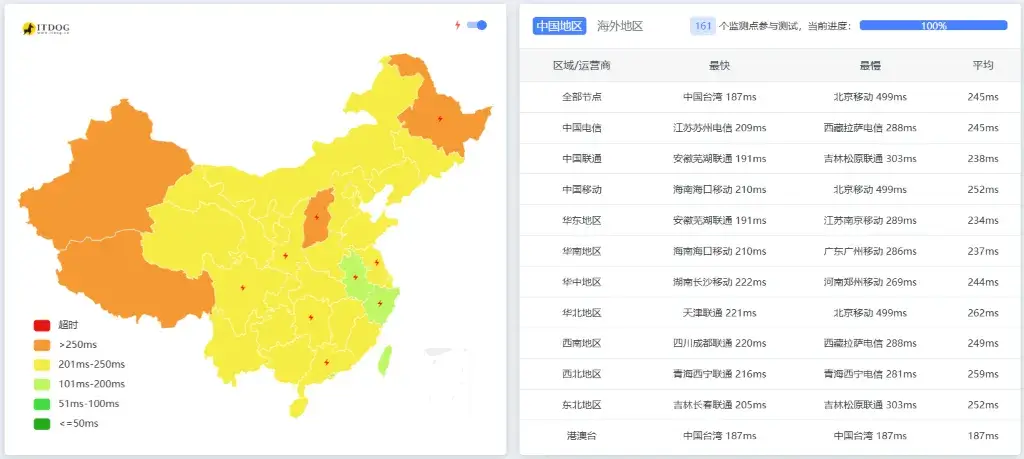Click the light green 101ms-200ms legend swatch
This screenshot has width=1024, height=459.
click(x=42, y=384)
